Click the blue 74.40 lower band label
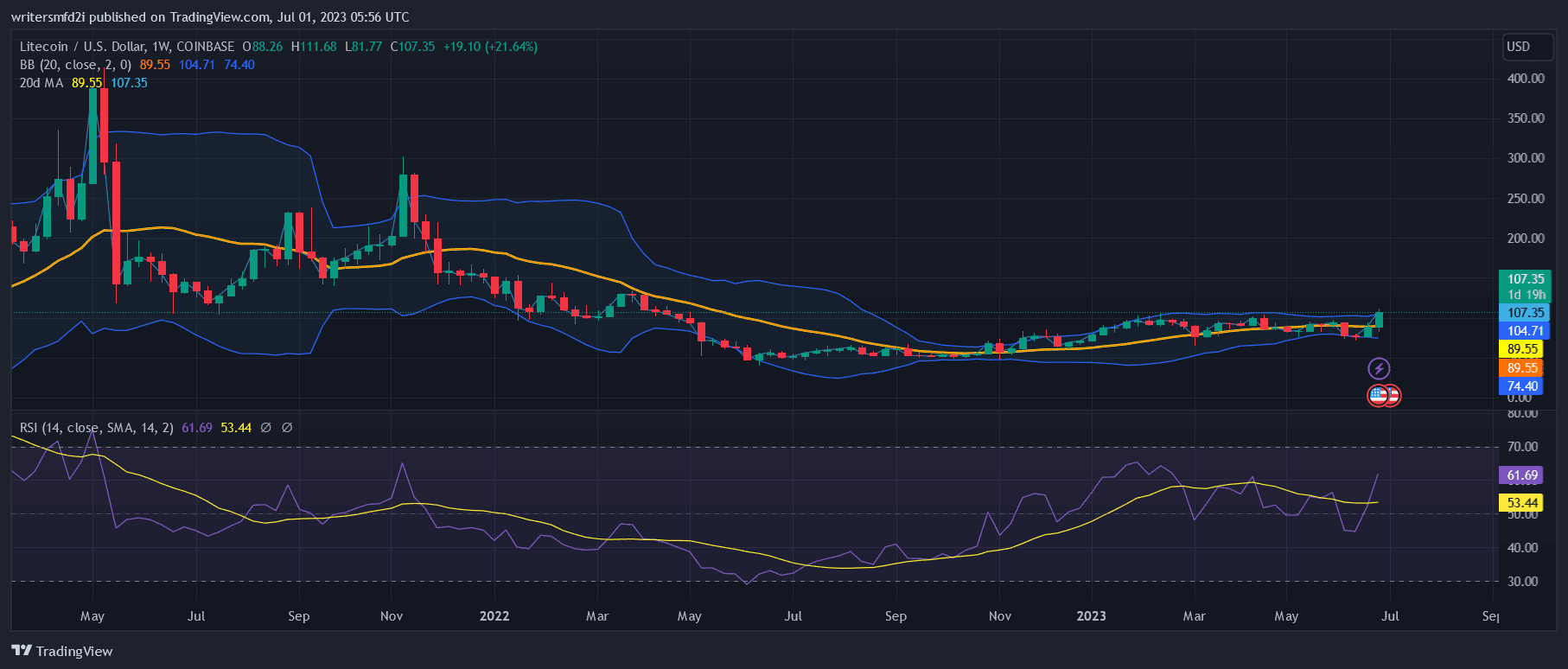This screenshot has height=669, width=1568. 1522,386
